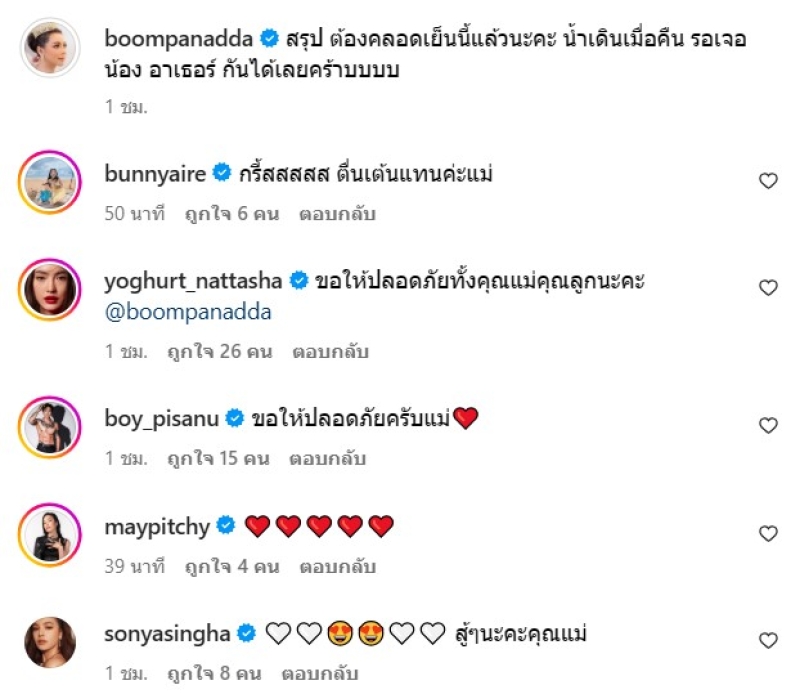This screenshot has height=694, width=800.
Task: Go to the maypitchy username profile
Action: click(155, 525)
